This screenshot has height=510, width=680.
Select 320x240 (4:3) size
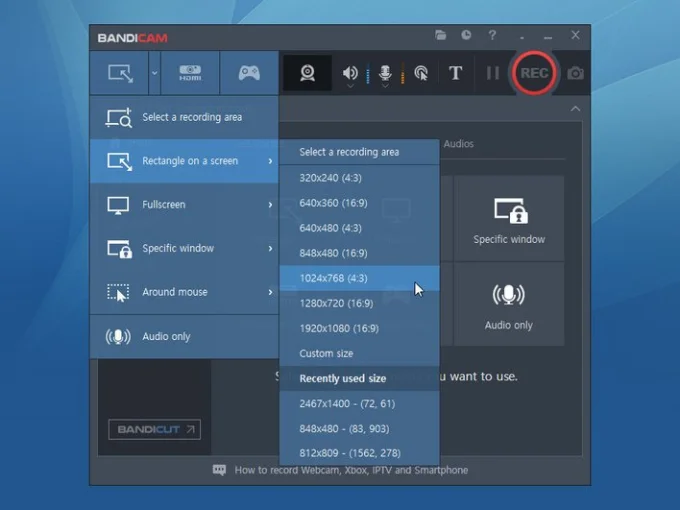click(360, 178)
